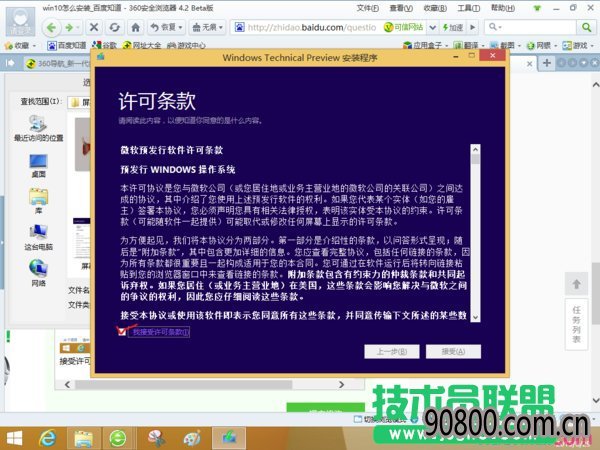The width and height of the screenshot is (600, 450).
Task: Toggle the sidebar icon left of tabs
Action: [x=10, y=63]
